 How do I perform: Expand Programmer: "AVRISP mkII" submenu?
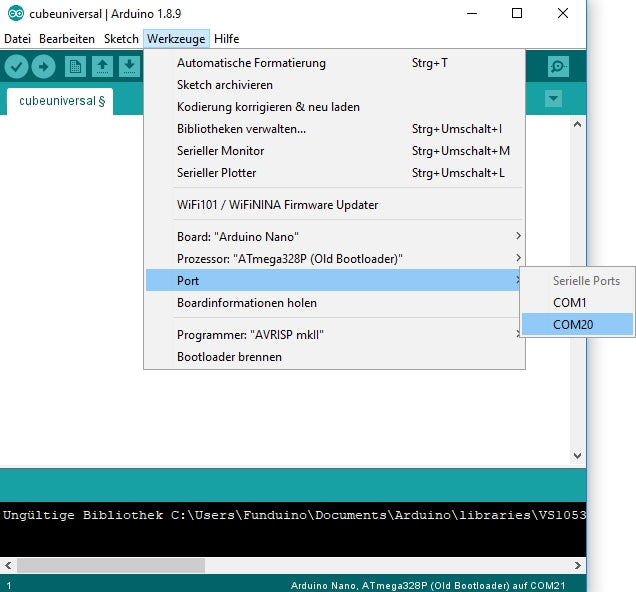click(x=335, y=335)
